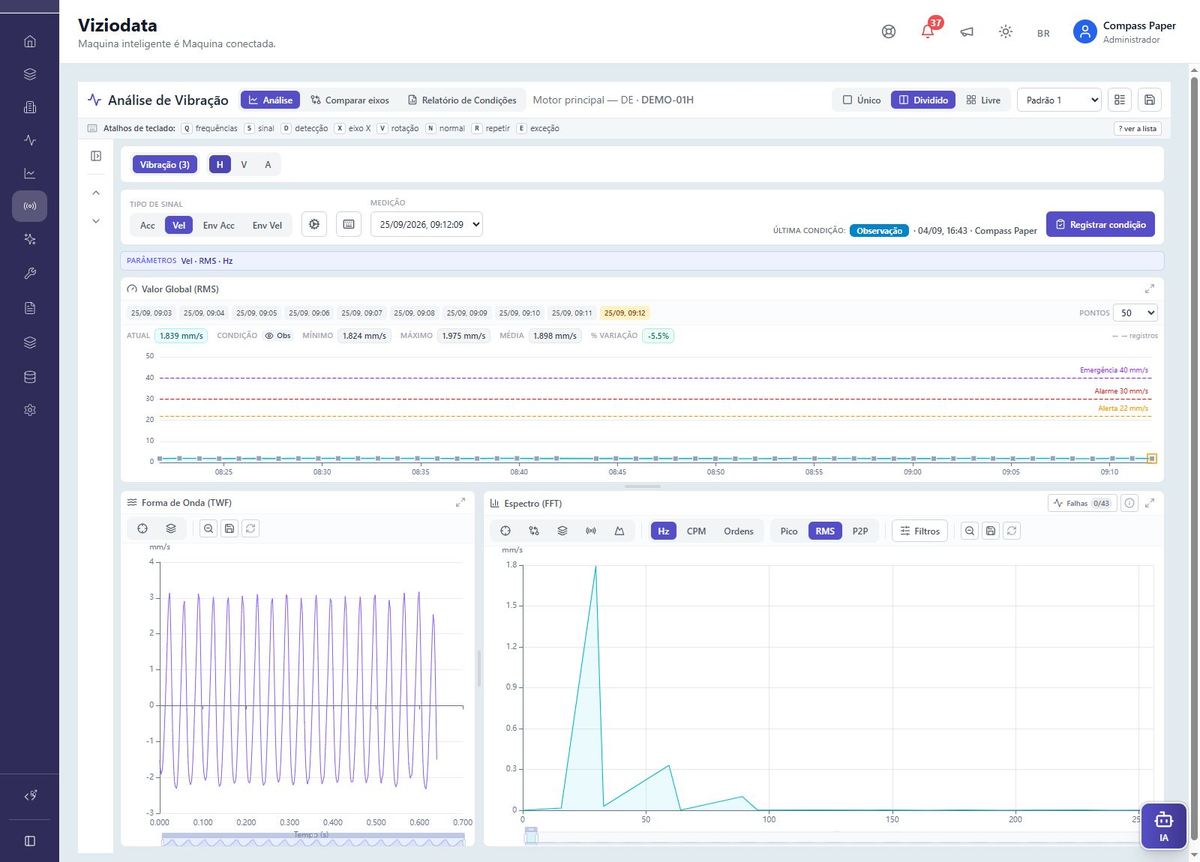Open the Filtros button
1200x862 pixels.
(x=918, y=531)
